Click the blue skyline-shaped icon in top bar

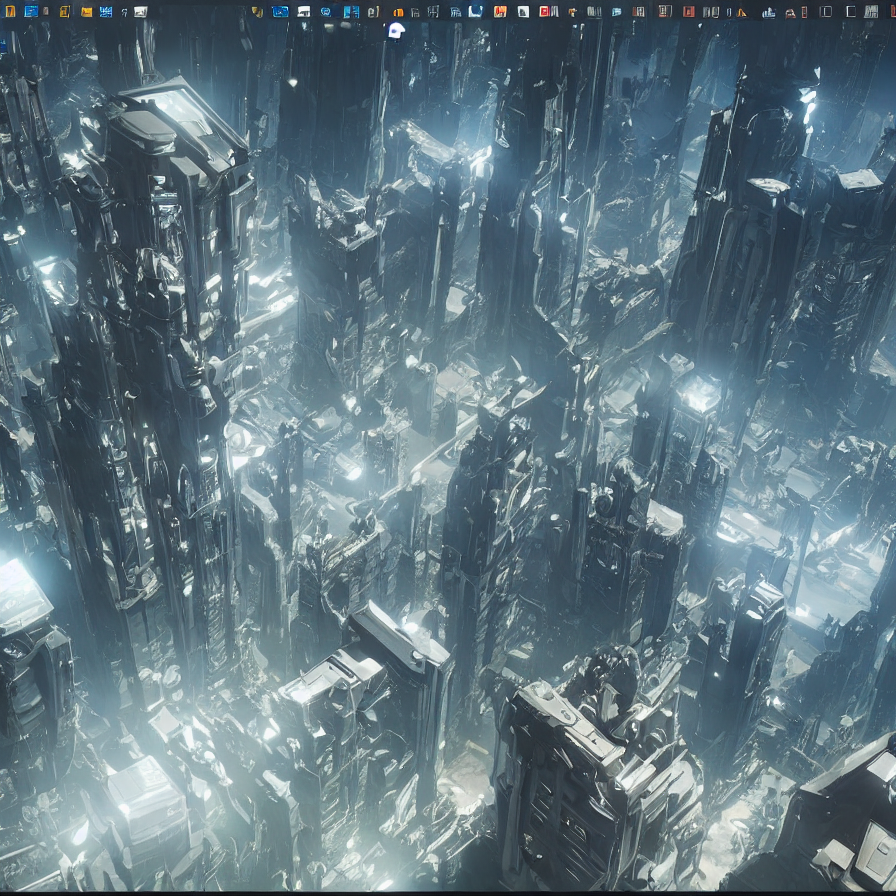[769, 13]
